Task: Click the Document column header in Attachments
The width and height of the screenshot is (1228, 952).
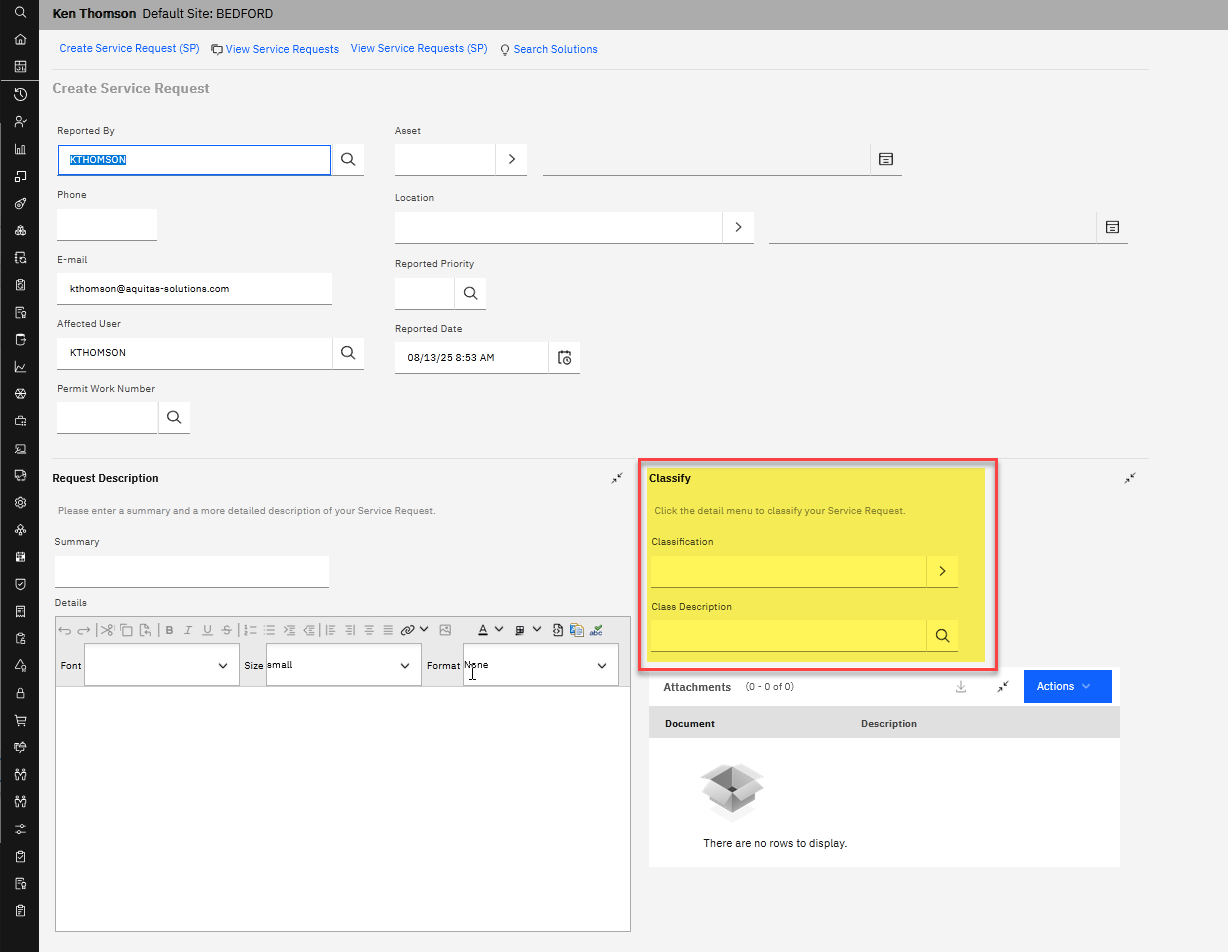Action: pos(690,723)
